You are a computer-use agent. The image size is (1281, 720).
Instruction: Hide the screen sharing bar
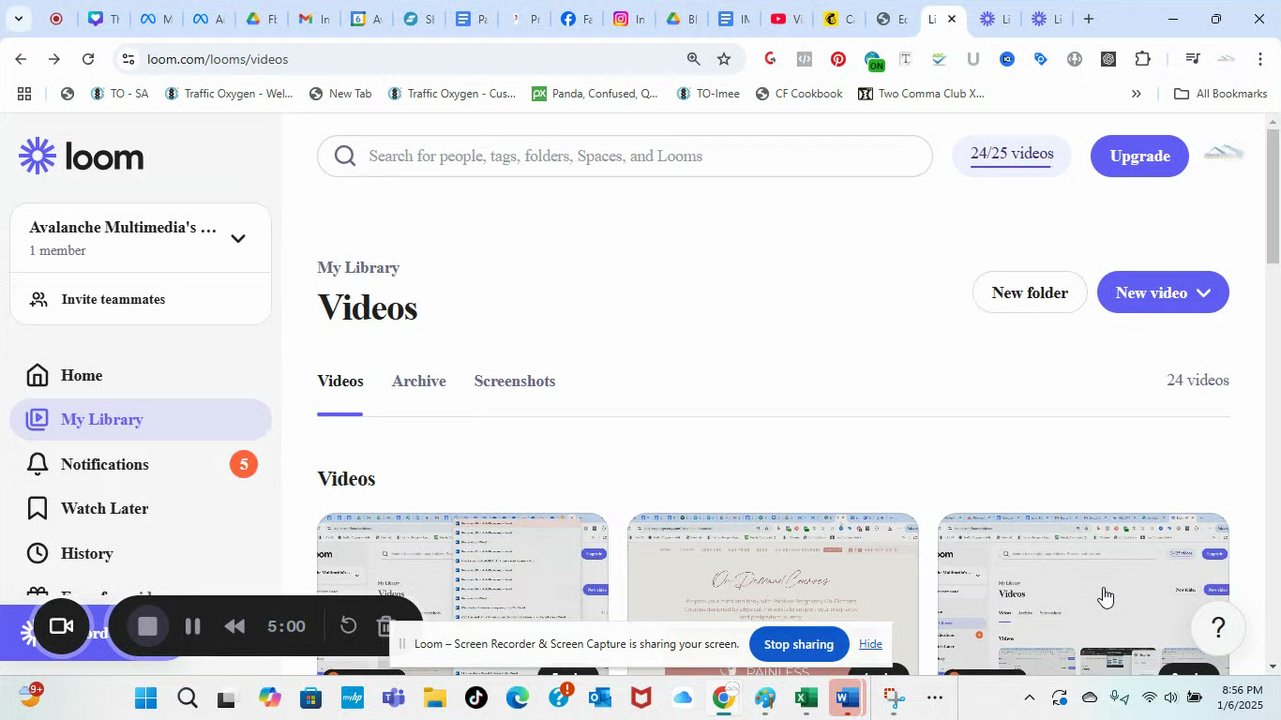pos(870,644)
